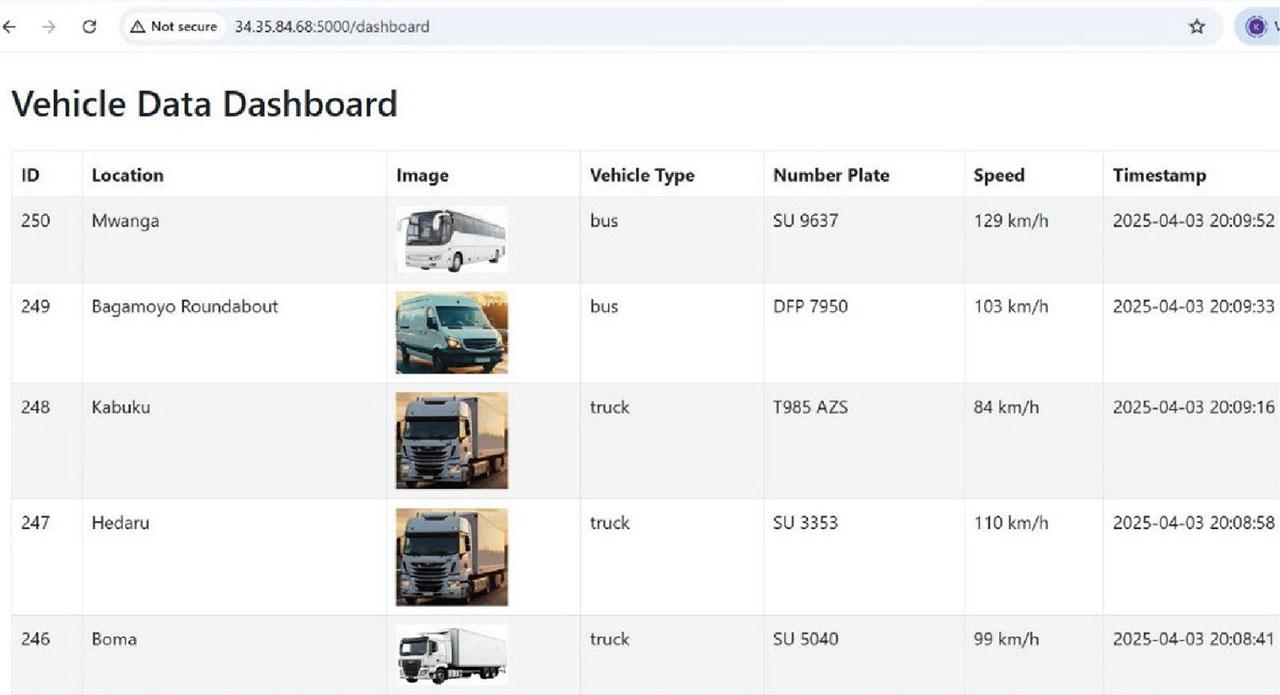Click the Vehicle Data Dashboard heading
The image size is (1280, 695).
204,104
